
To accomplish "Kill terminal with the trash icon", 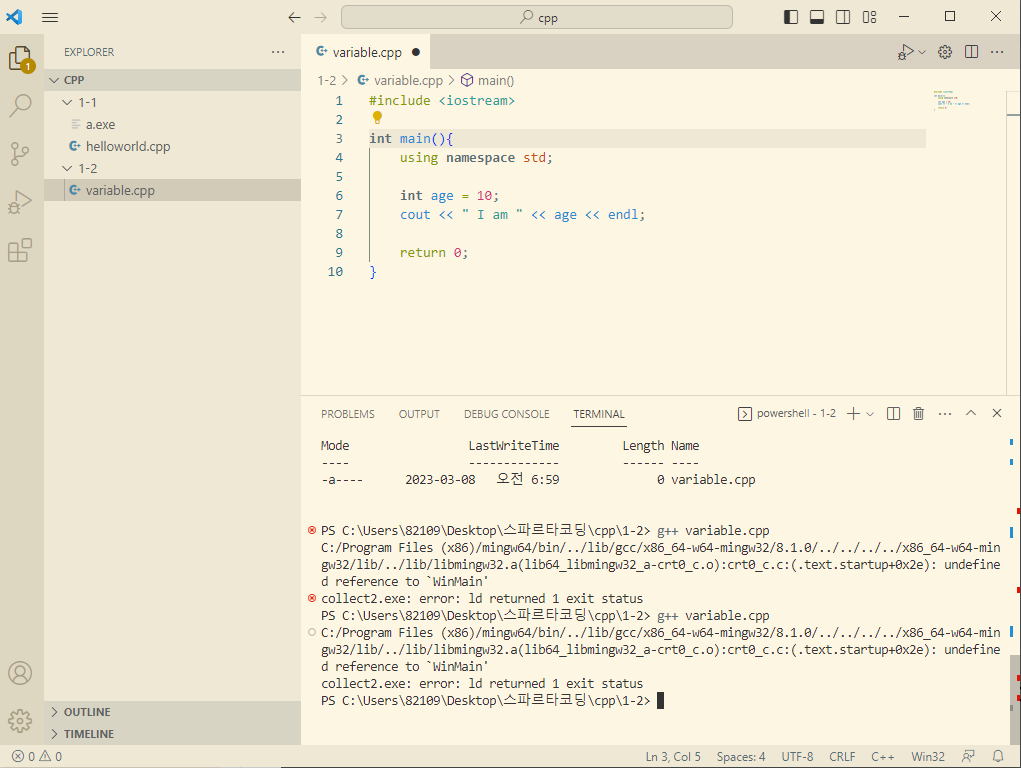I will tap(918, 414).
